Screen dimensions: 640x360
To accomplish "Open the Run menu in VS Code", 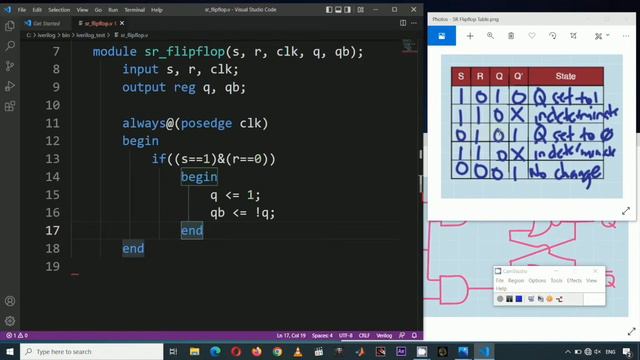I will 113,9.
